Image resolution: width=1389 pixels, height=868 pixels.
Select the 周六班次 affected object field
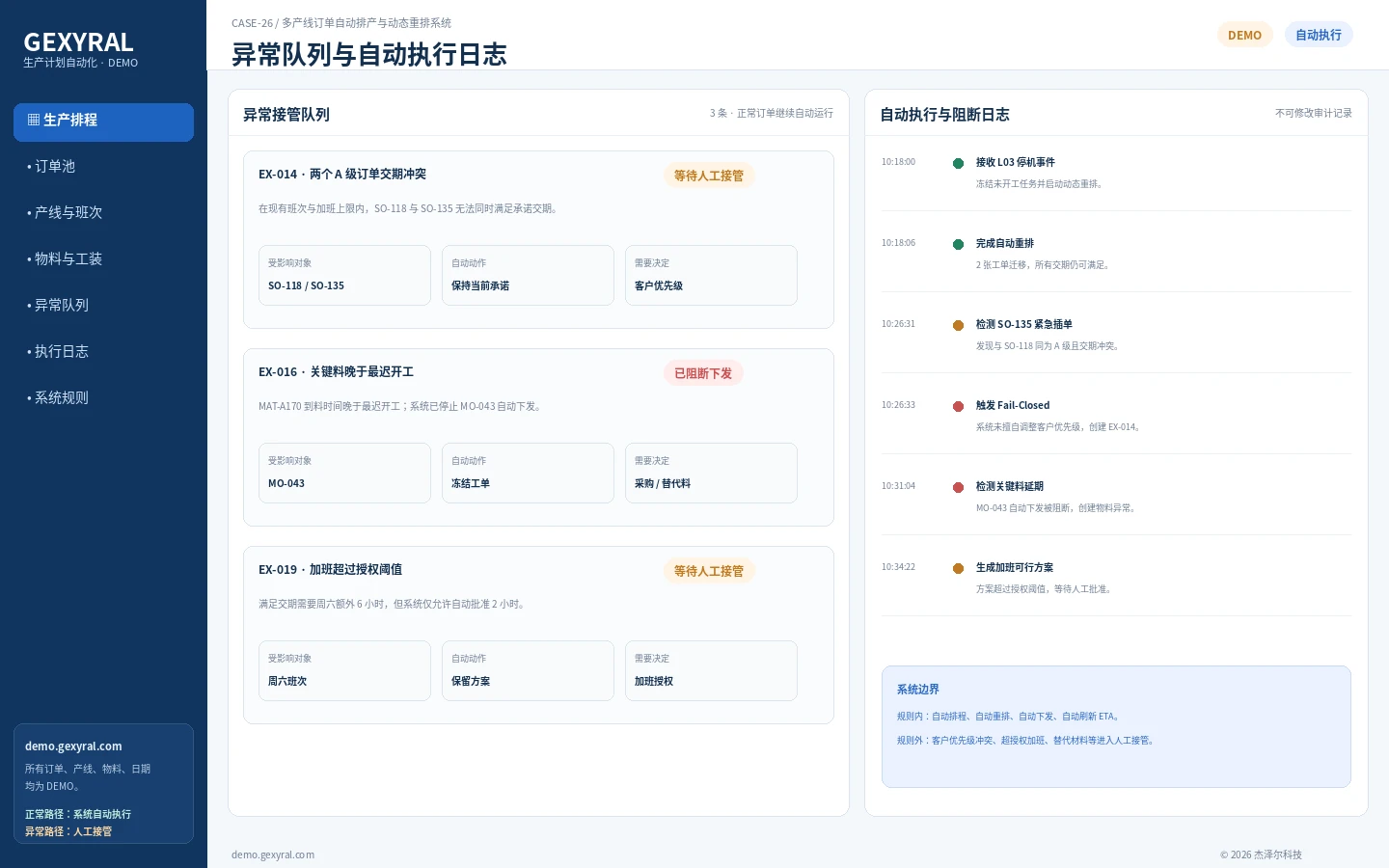(x=344, y=670)
